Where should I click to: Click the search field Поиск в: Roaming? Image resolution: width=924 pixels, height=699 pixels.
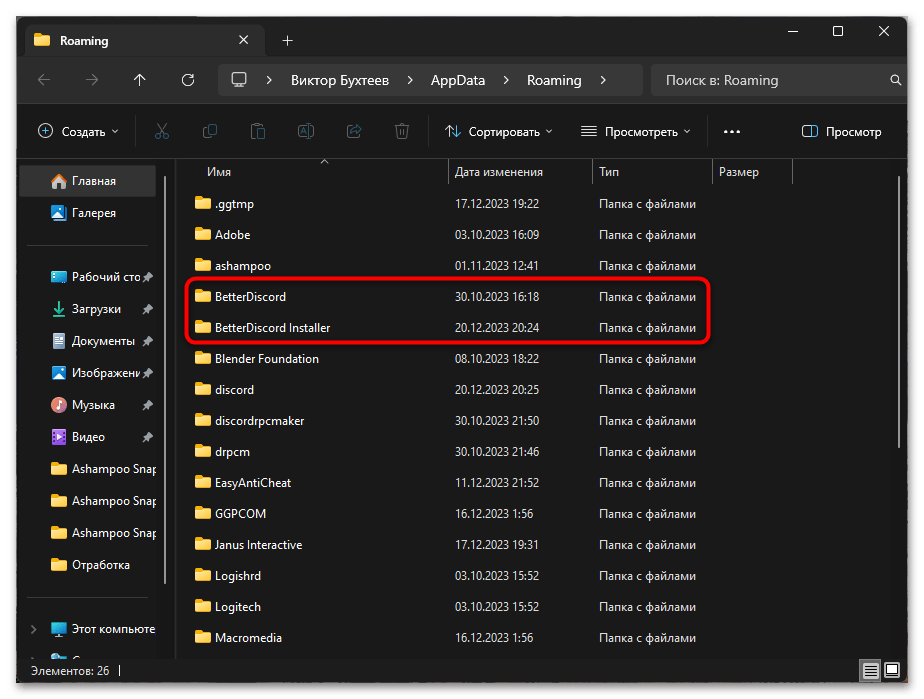click(770, 80)
